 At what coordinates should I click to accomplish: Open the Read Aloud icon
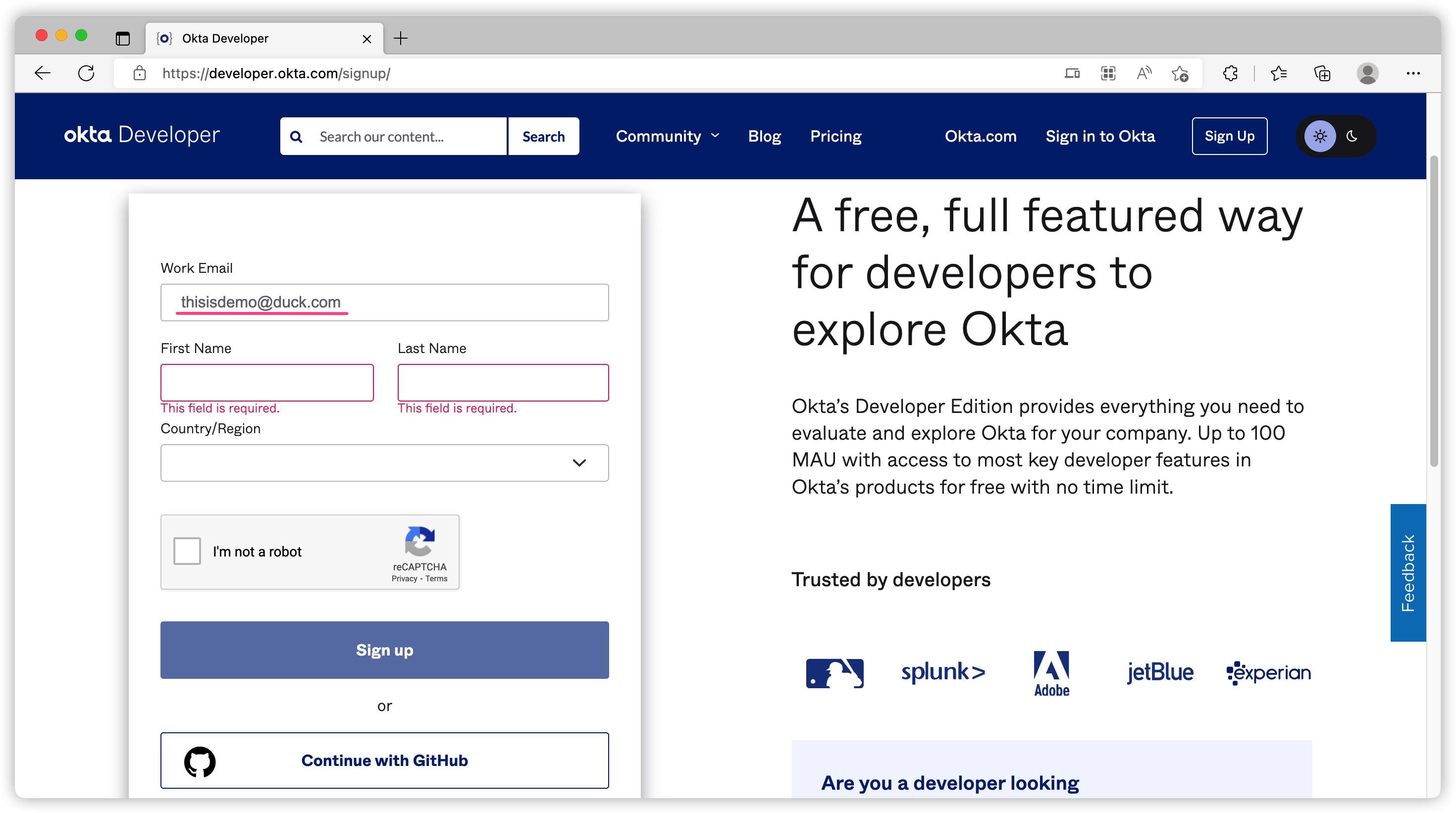click(1144, 73)
